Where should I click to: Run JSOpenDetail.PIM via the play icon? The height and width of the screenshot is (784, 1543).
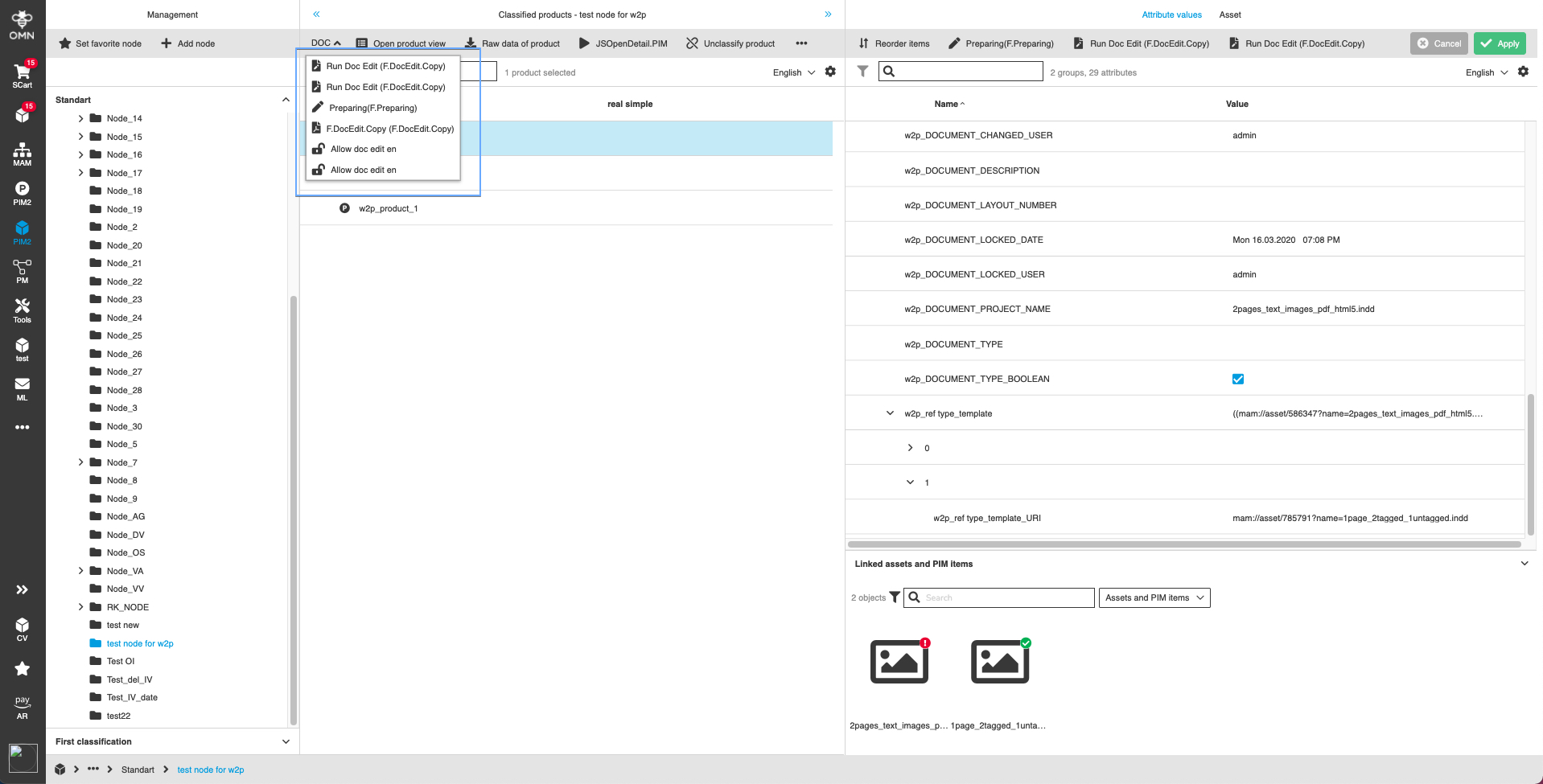[x=584, y=43]
